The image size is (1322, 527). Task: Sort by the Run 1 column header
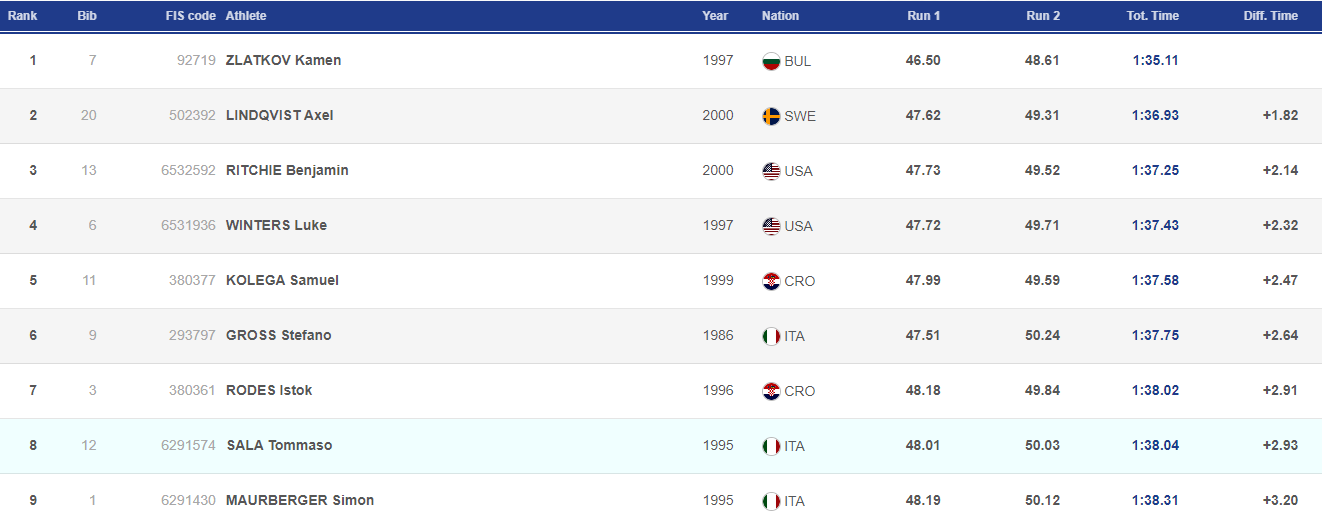click(923, 16)
